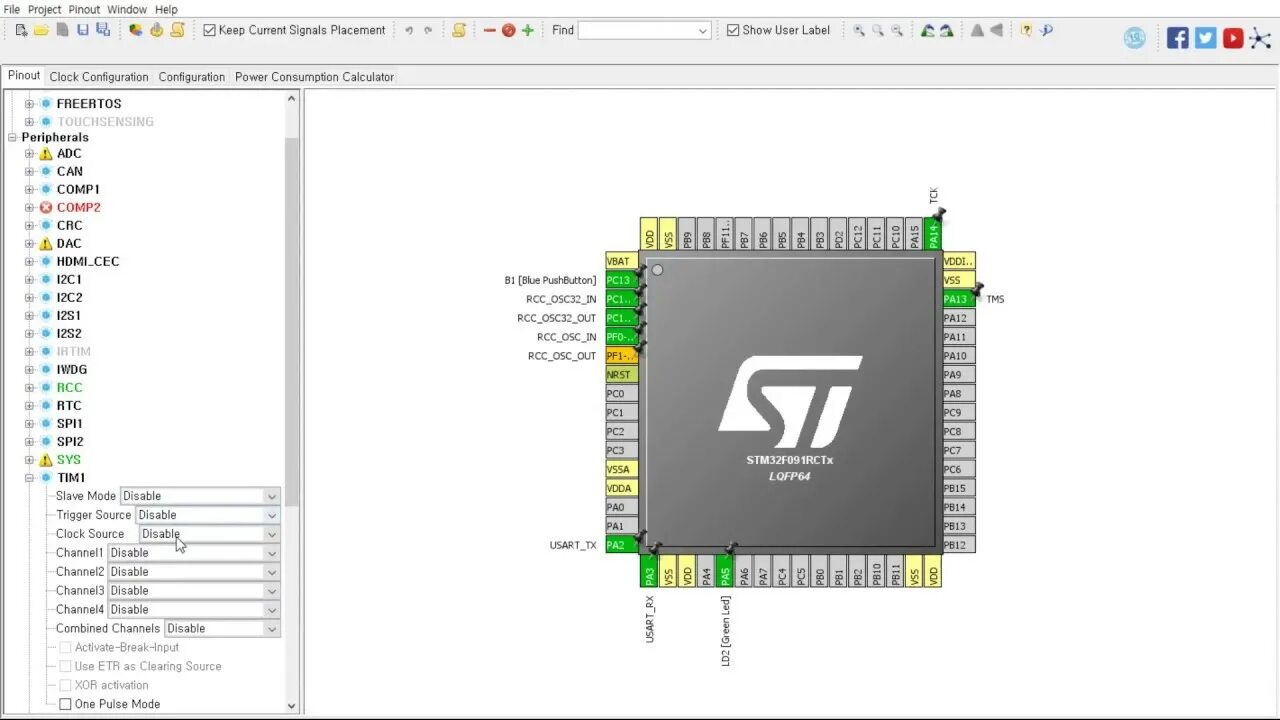
Task: Click the round 10-year badge icon
Action: pyautogui.click(x=1135, y=38)
